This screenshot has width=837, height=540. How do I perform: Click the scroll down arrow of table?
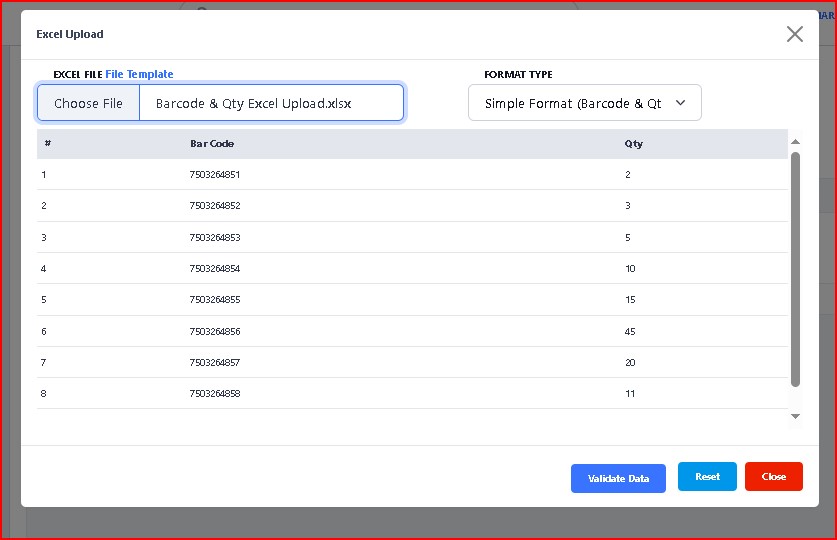coord(795,416)
